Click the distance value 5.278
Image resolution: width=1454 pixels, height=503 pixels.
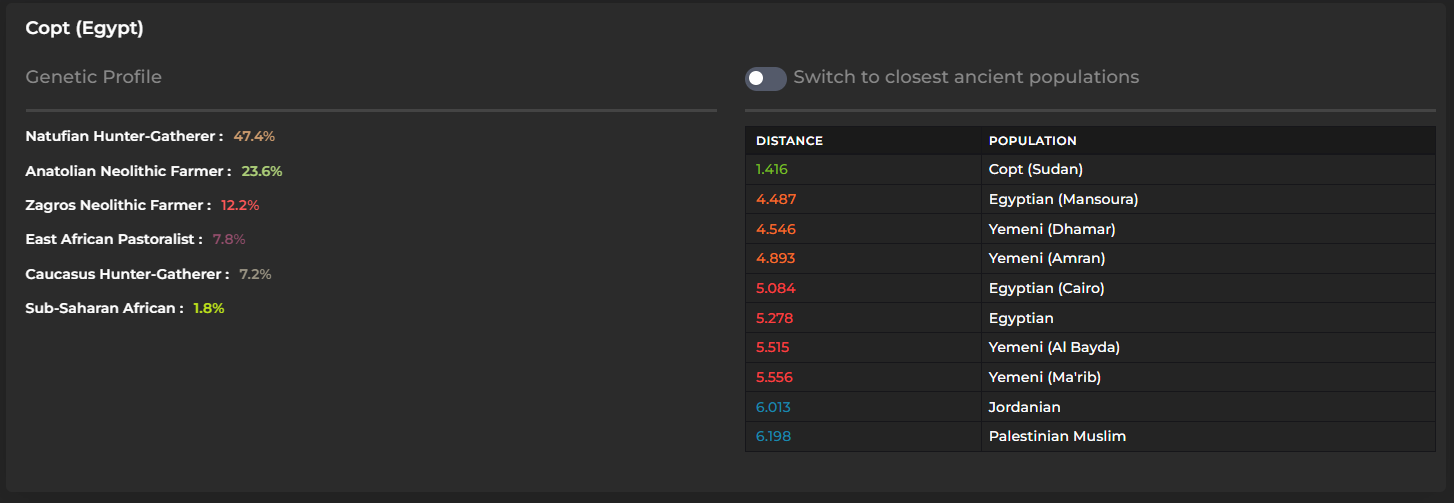tap(775, 318)
